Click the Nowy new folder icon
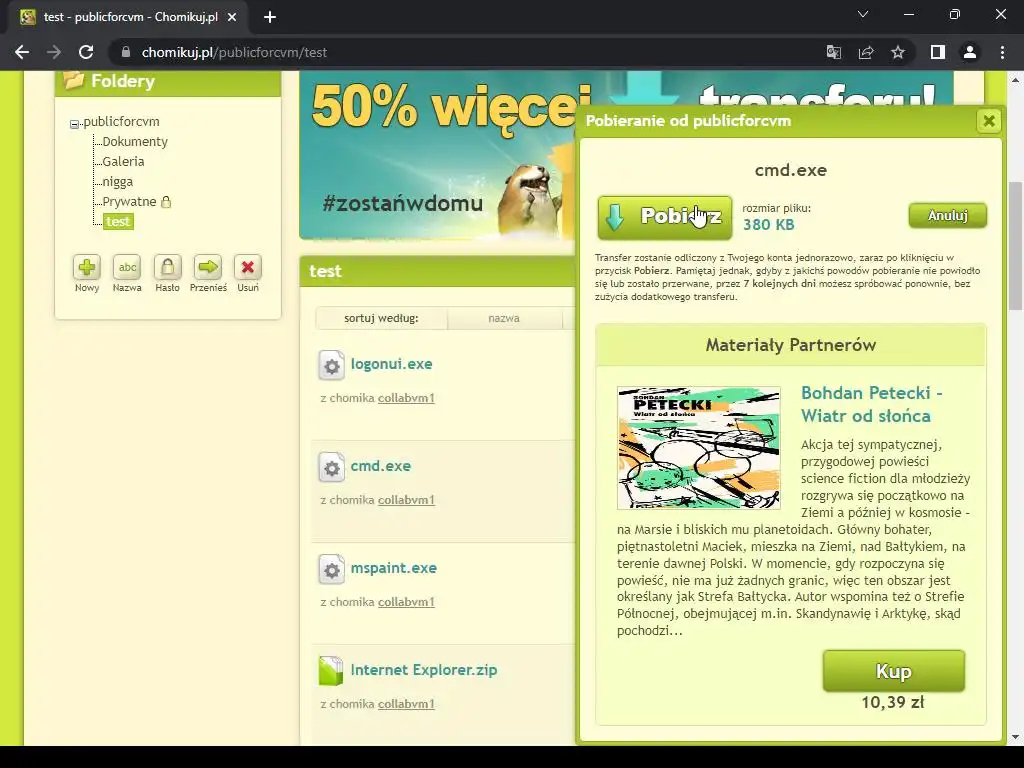This screenshot has height=768, width=1024. click(87, 267)
